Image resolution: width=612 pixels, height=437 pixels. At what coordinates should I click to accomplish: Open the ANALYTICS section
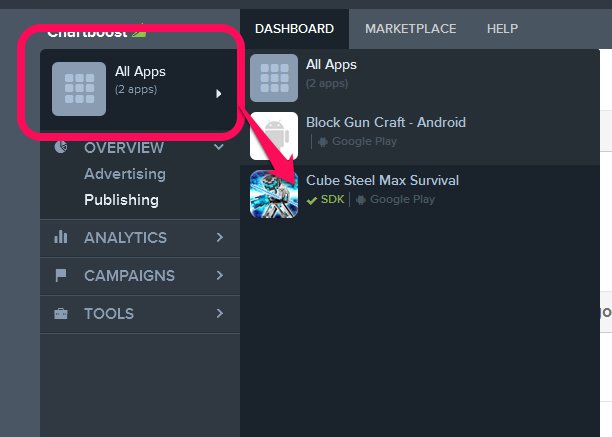click(x=125, y=238)
